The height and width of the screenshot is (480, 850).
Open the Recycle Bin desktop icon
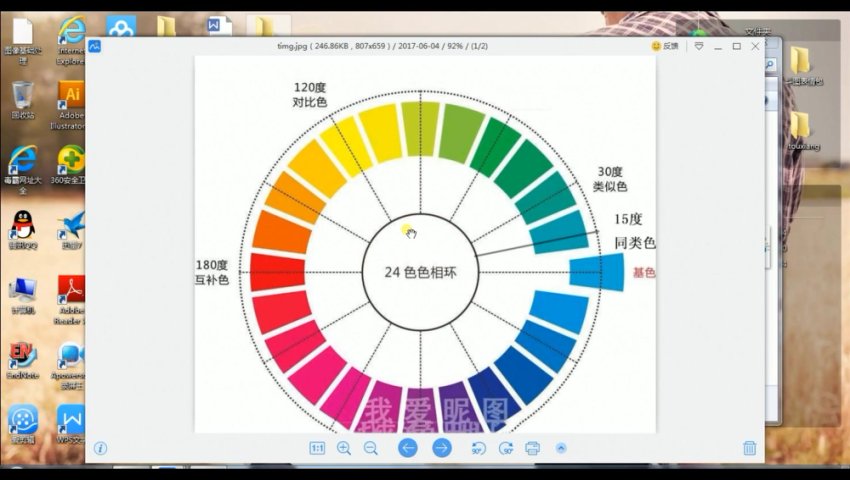(22, 97)
